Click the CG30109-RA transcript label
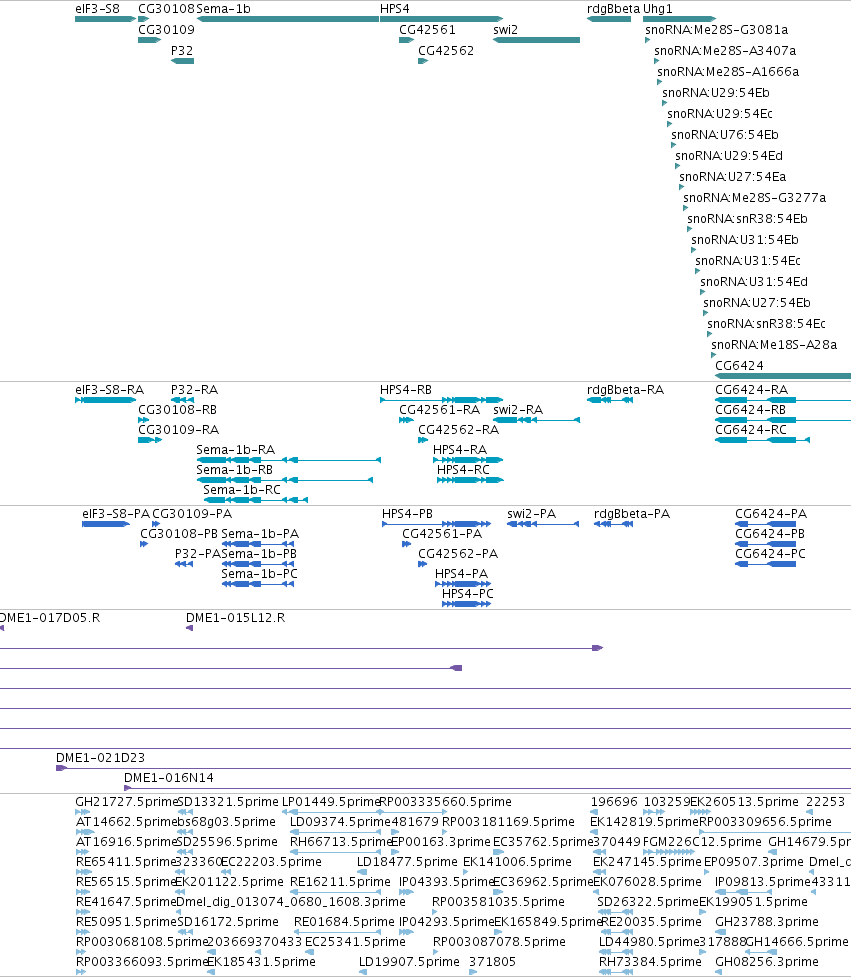Image resolution: width=851 pixels, height=977 pixels. click(179, 430)
